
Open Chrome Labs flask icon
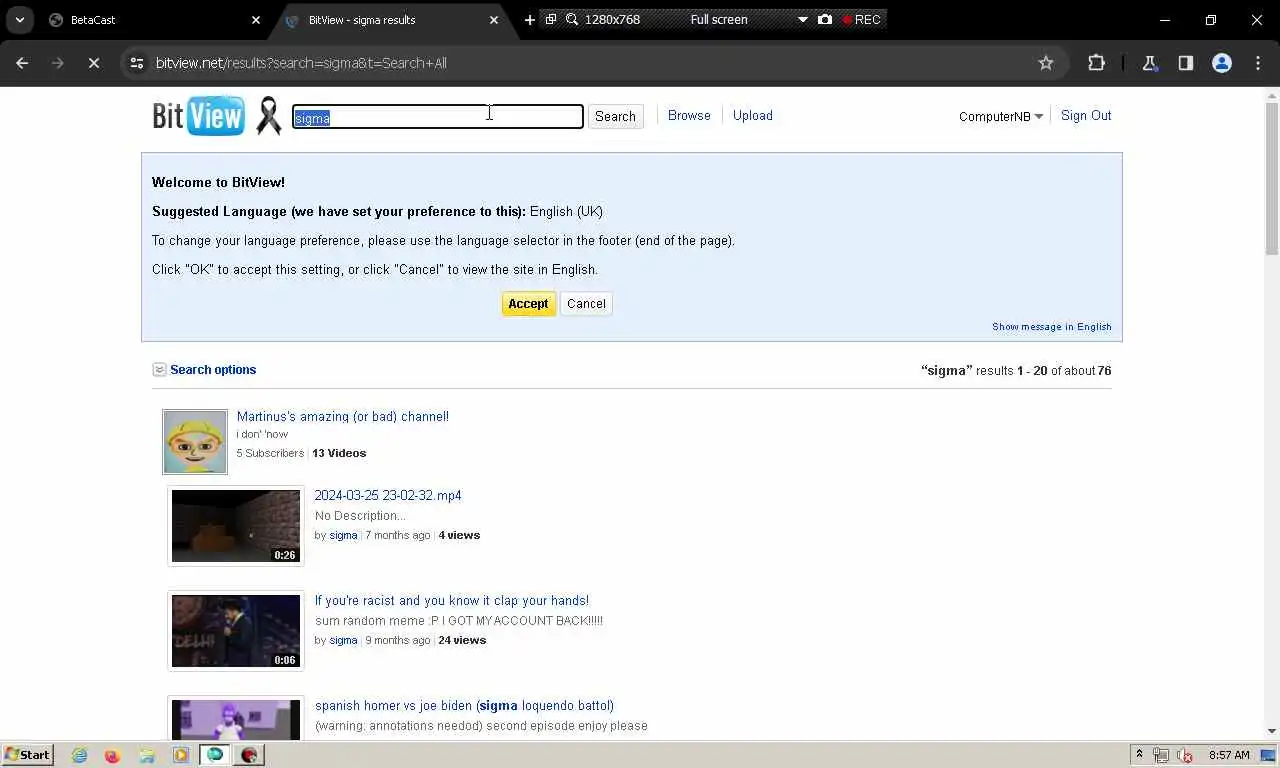pos(1150,63)
